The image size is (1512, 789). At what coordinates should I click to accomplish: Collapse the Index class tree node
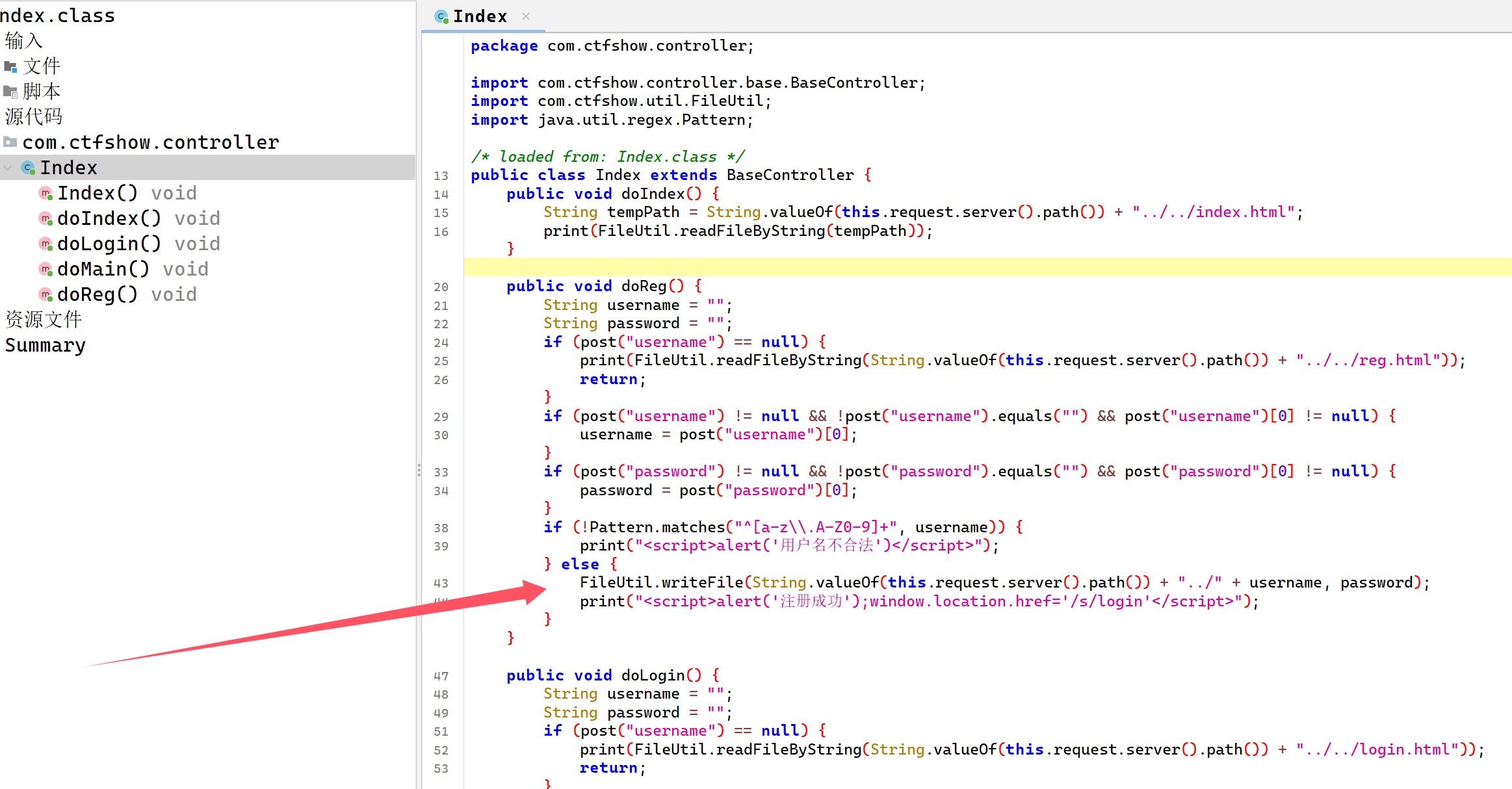[8, 168]
